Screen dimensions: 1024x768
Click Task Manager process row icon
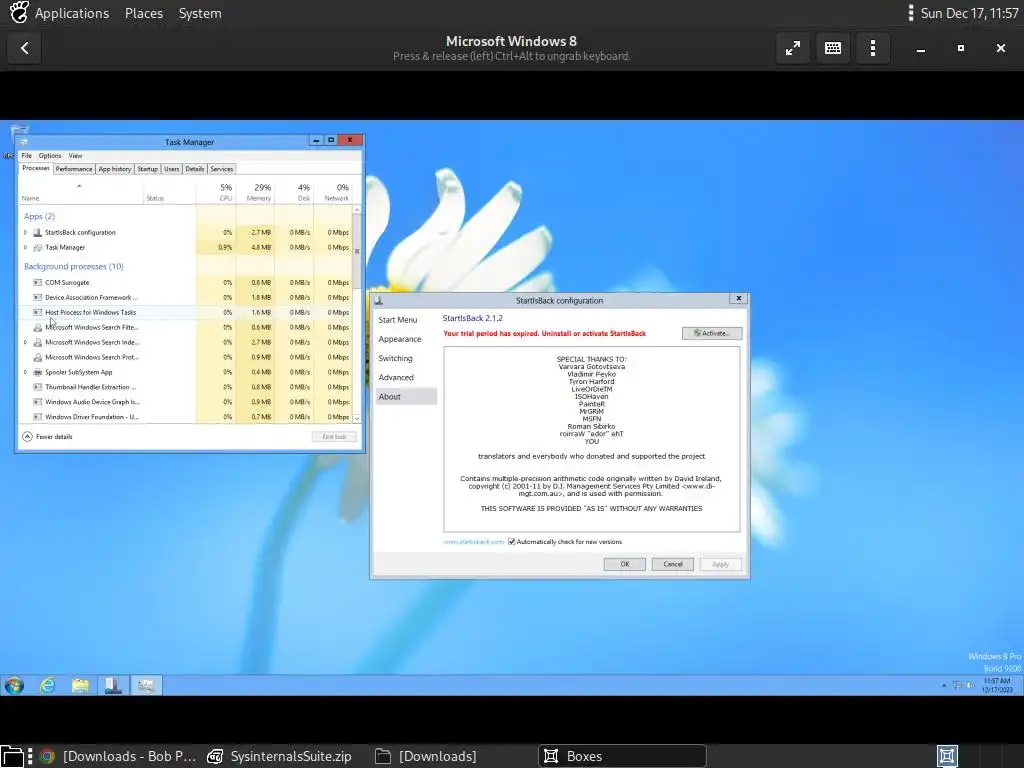(x=38, y=248)
